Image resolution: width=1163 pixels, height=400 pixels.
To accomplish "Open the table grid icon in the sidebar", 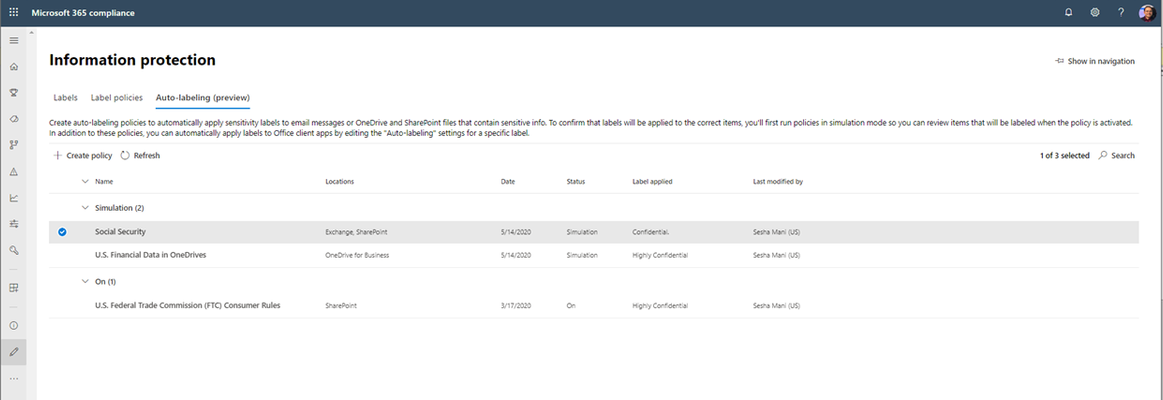I will pyautogui.click(x=13, y=287).
